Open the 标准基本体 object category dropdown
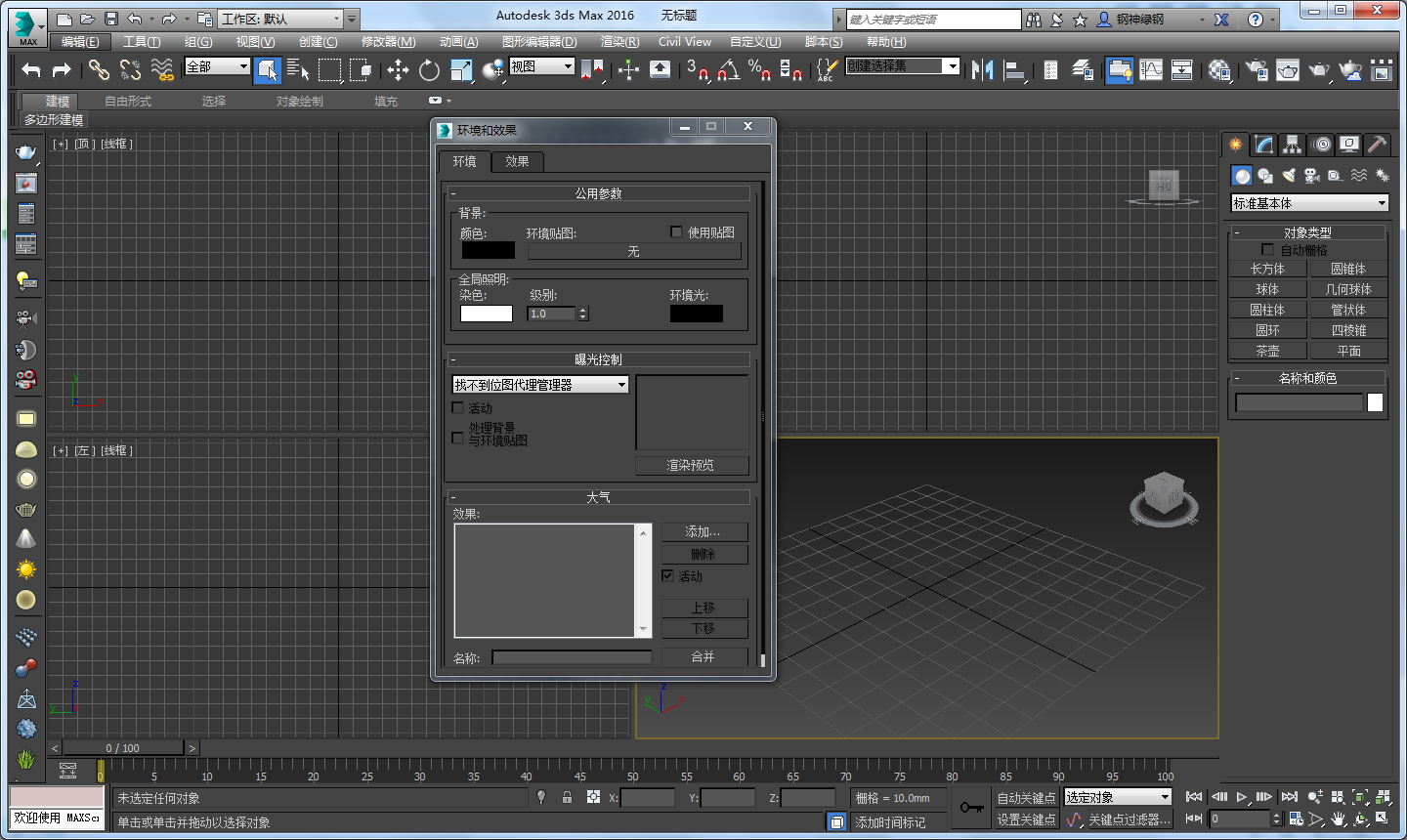 tap(1310, 203)
